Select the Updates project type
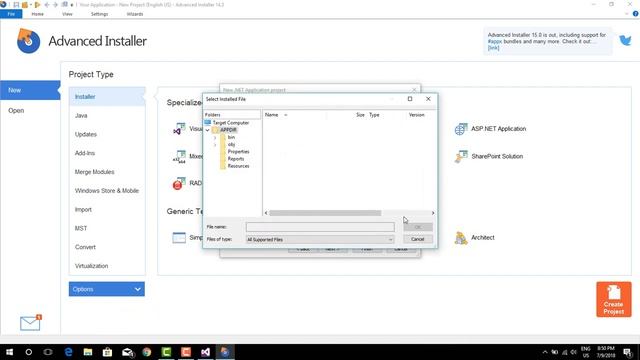 coord(86,134)
